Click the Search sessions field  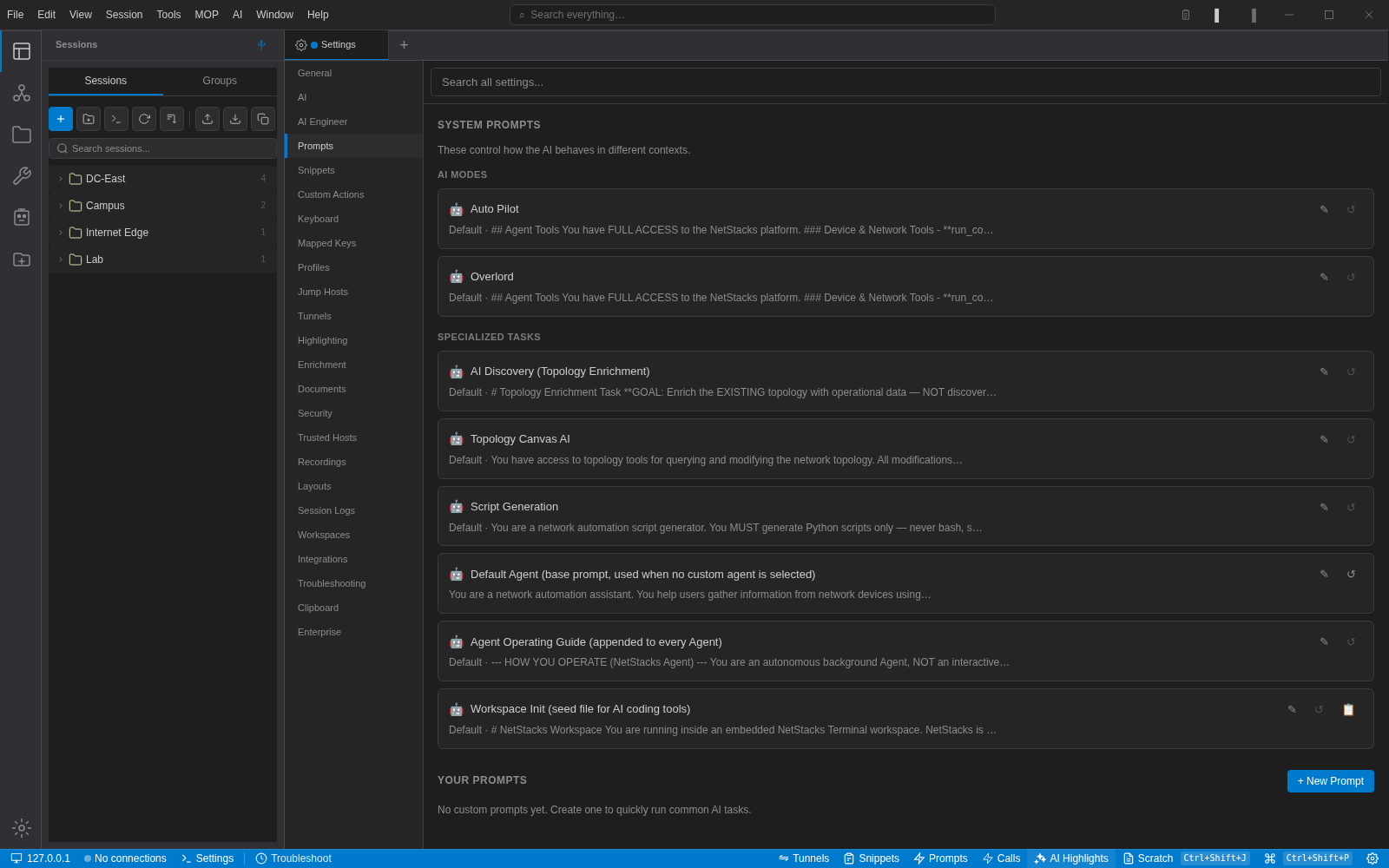(x=162, y=148)
